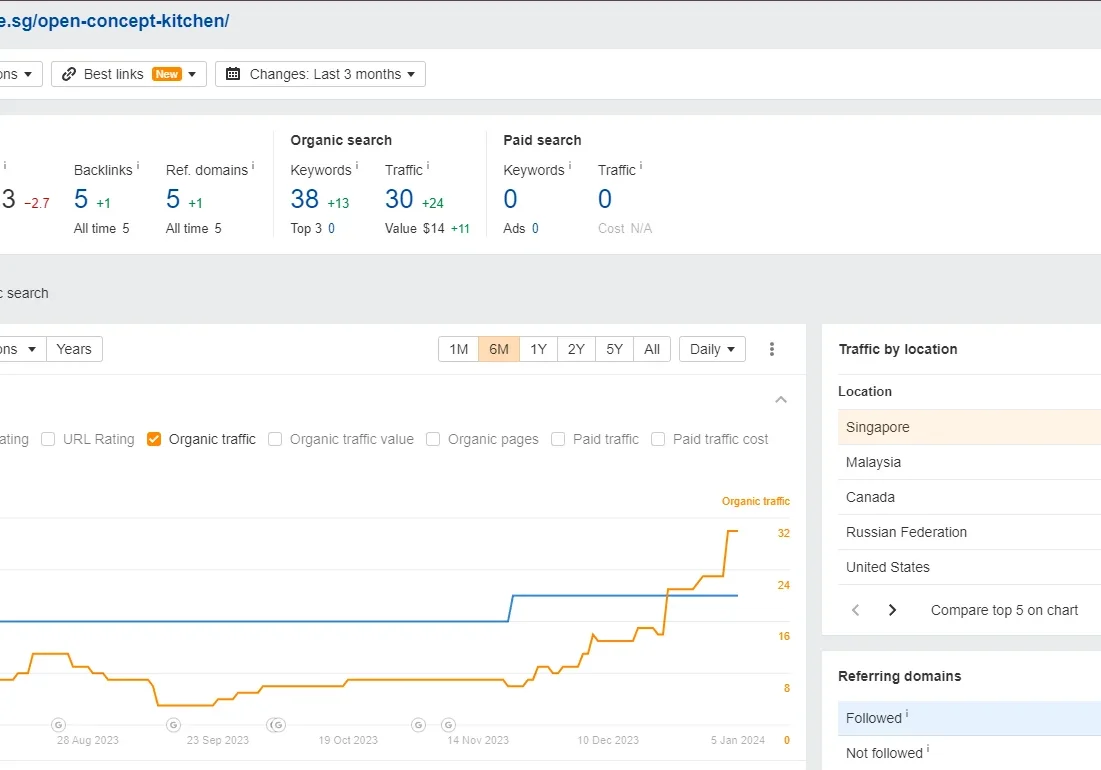Screen dimensions: 1101x770
Task: Click info icon next to Organic Keywords
Action: (x=357, y=166)
